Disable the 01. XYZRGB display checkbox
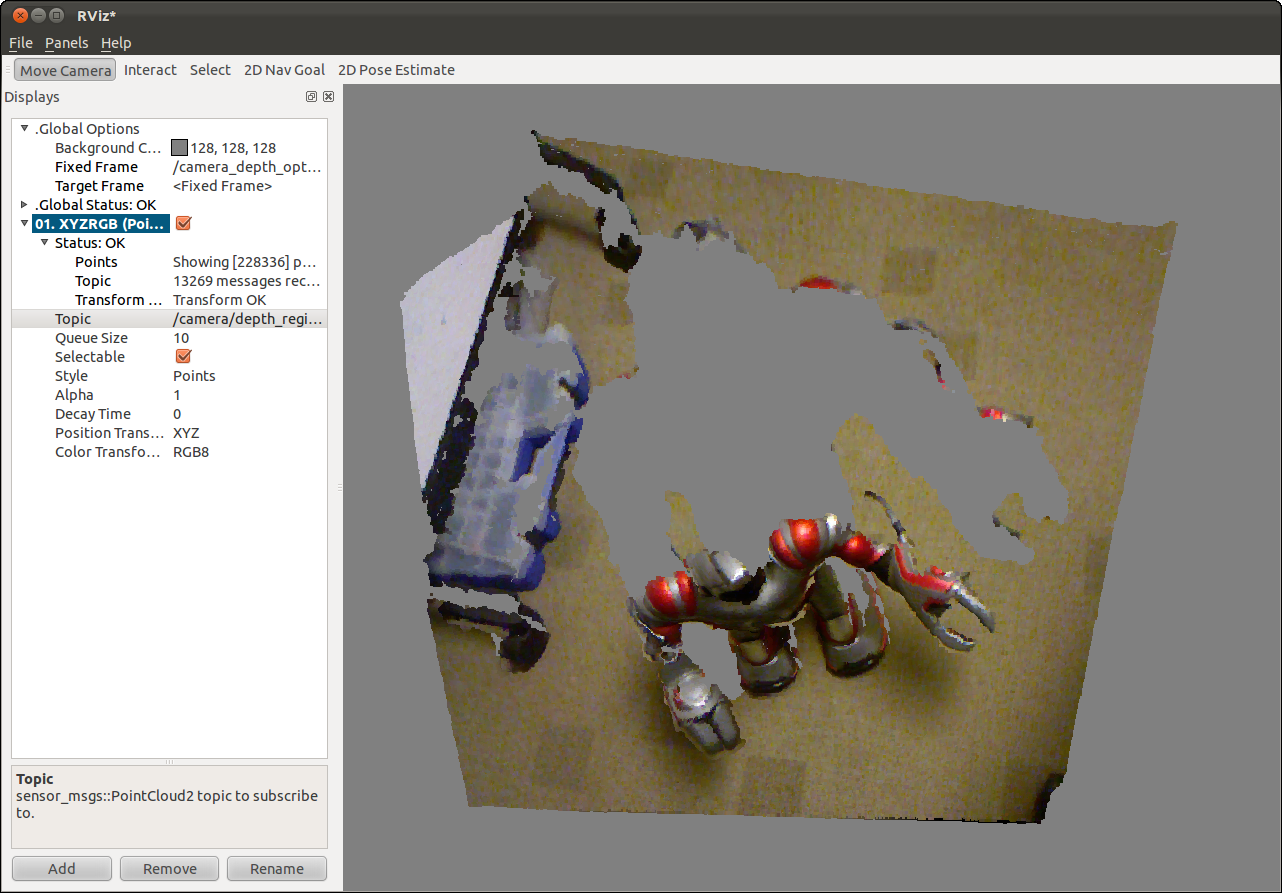 [x=183, y=223]
